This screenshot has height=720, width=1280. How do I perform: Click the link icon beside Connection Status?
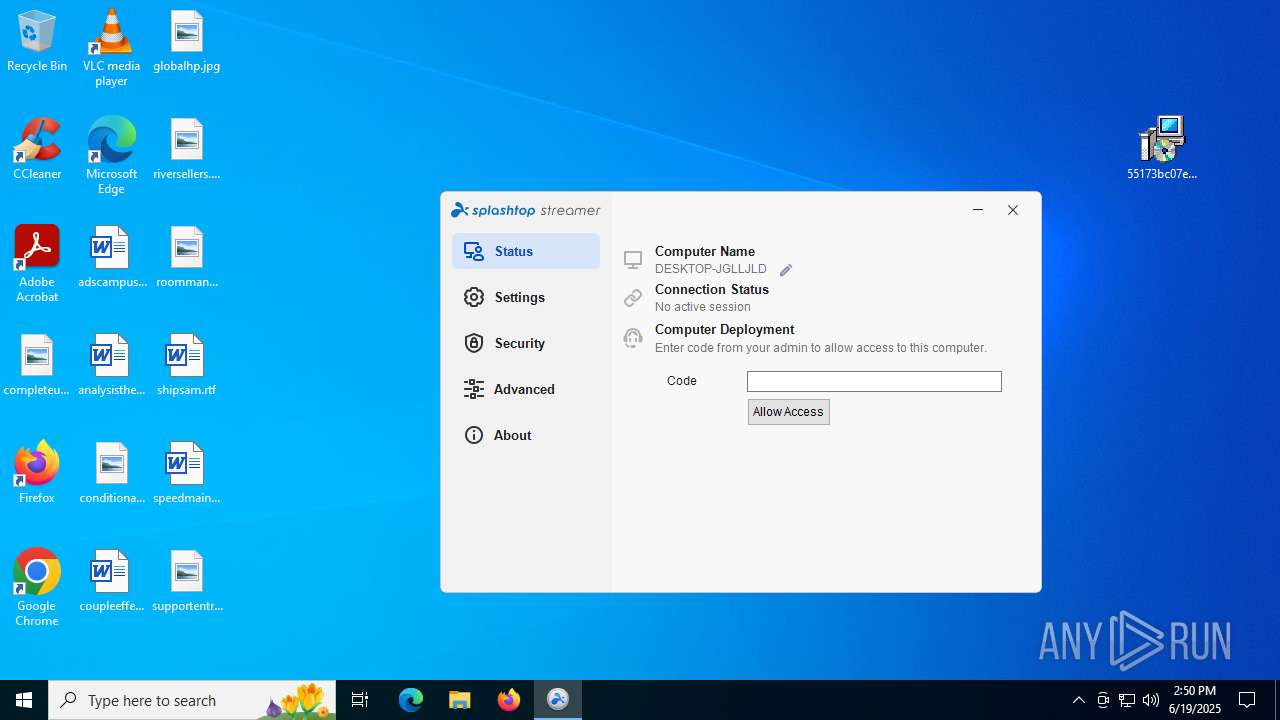(x=633, y=298)
